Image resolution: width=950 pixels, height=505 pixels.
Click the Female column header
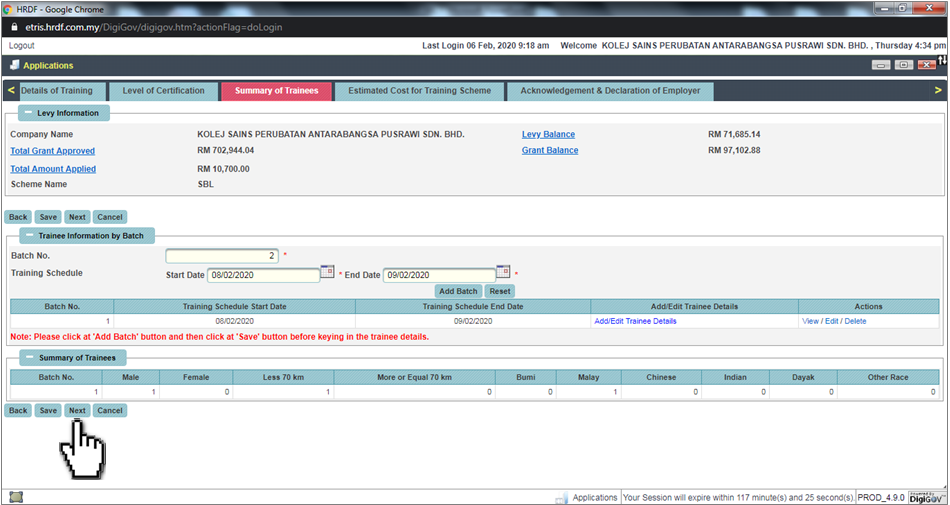click(x=196, y=377)
